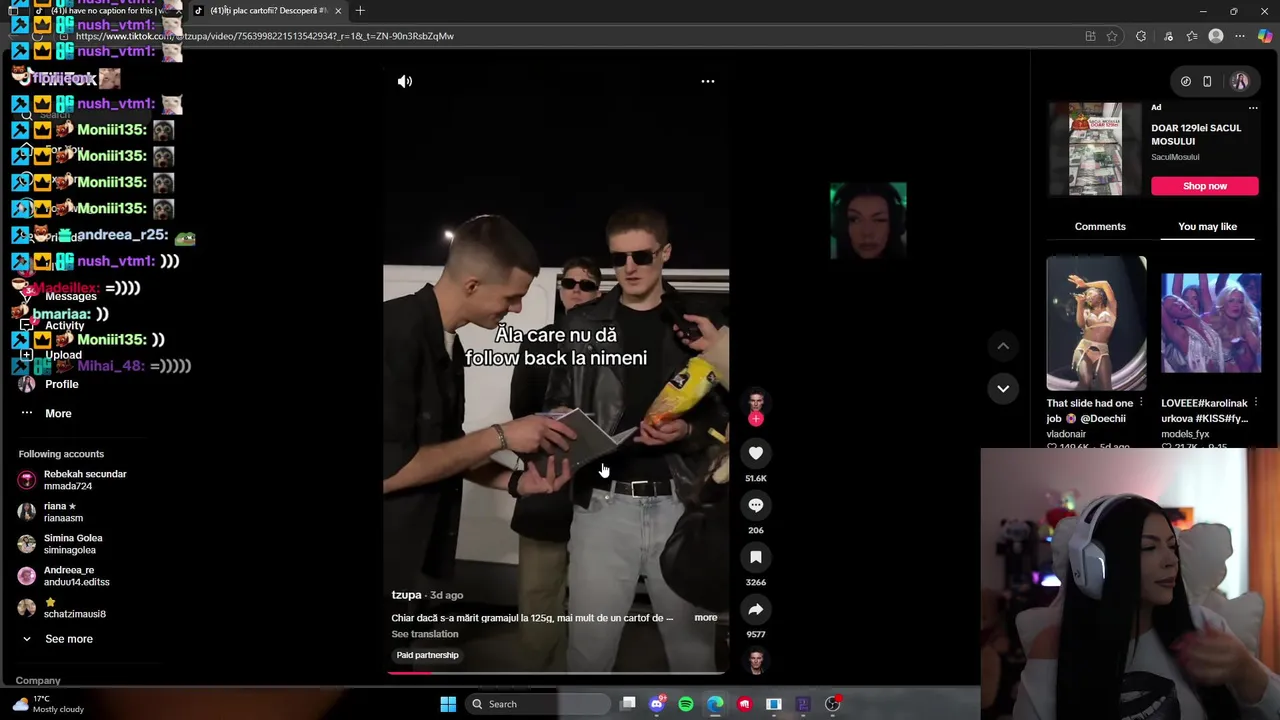The height and width of the screenshot is (720, 1280).
Task: Open Messages in TikTok sidebar
Action: [70, 297]
